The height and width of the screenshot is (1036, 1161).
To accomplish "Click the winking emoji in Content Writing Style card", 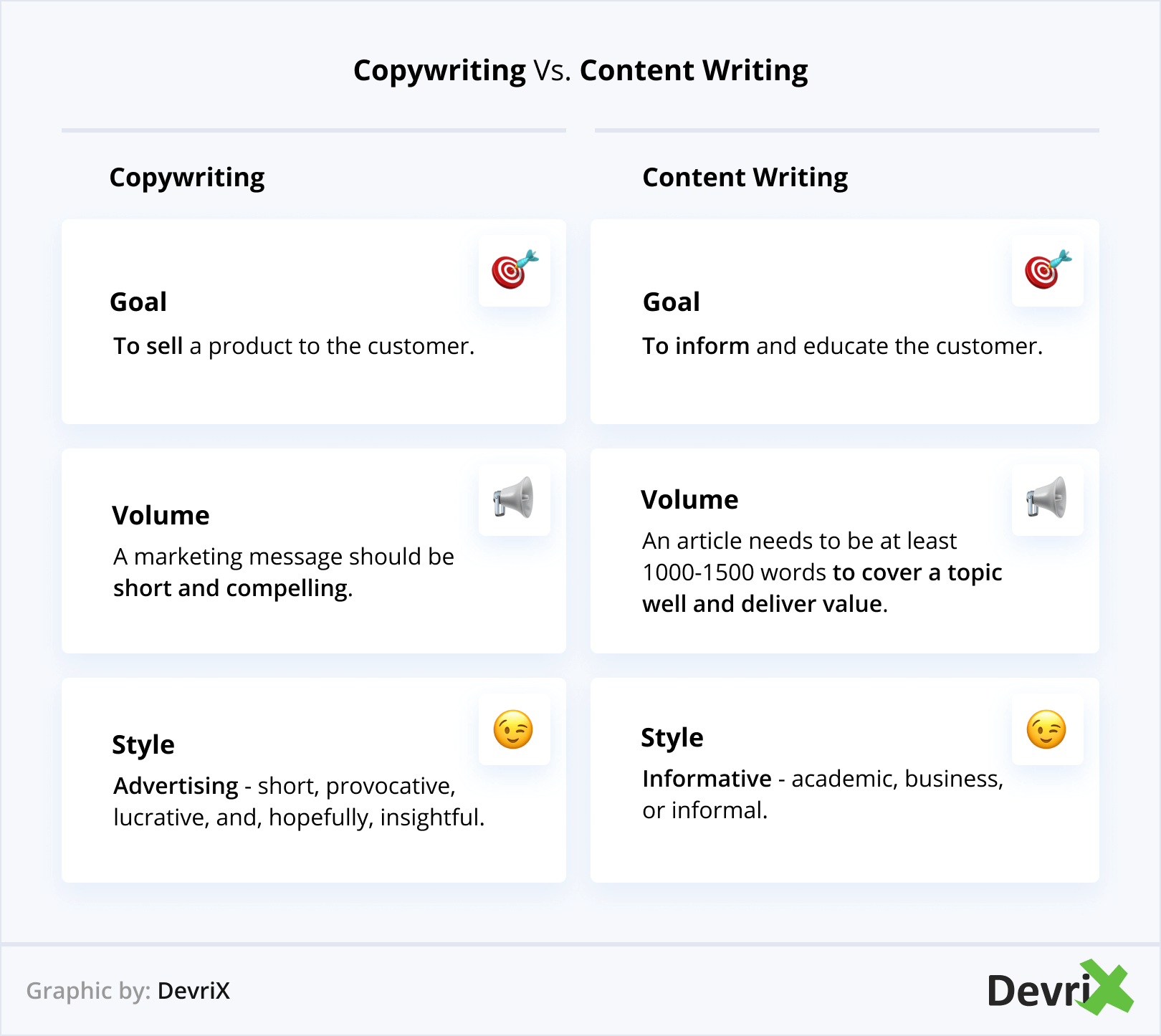I will [x=1047, y=729].
